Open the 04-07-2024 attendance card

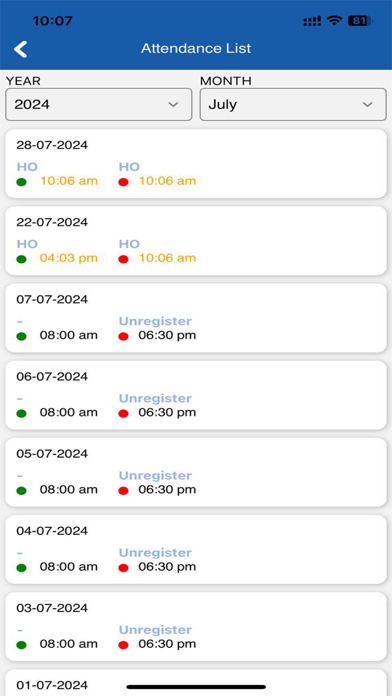196,550
